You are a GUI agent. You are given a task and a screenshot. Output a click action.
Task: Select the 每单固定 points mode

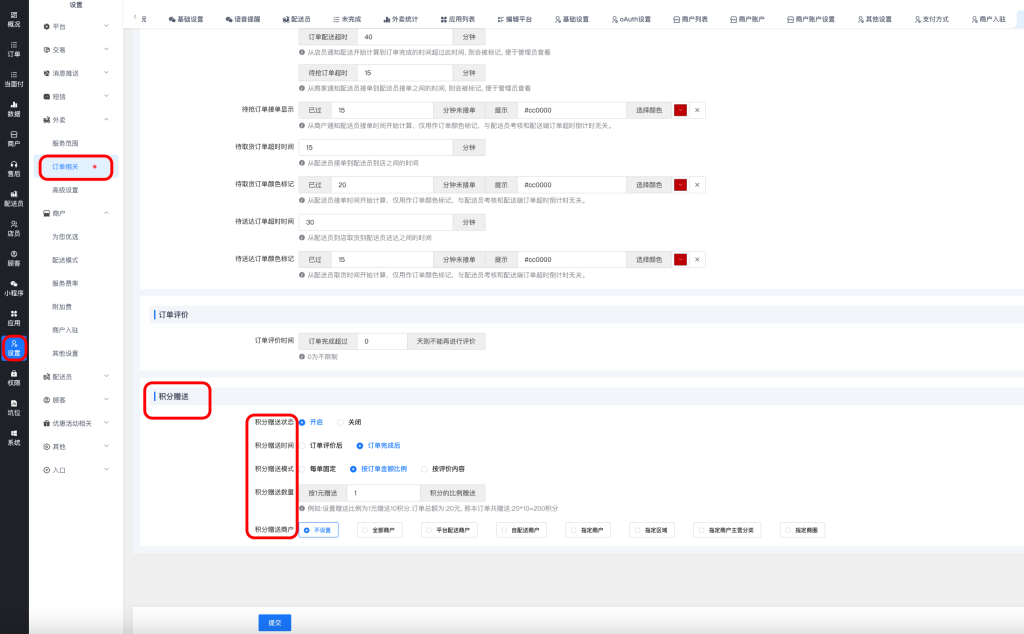(304, 468)
